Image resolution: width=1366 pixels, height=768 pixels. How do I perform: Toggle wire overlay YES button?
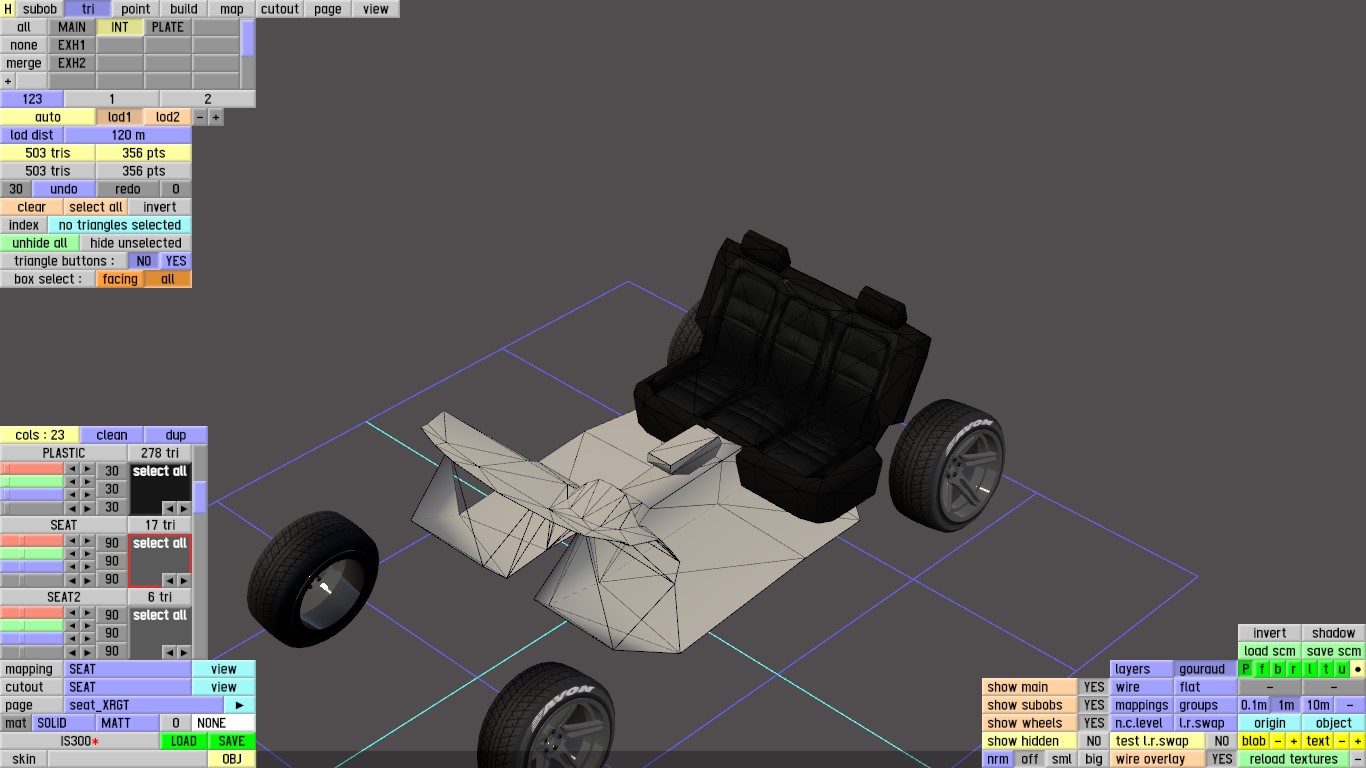tap(1221, 759)
